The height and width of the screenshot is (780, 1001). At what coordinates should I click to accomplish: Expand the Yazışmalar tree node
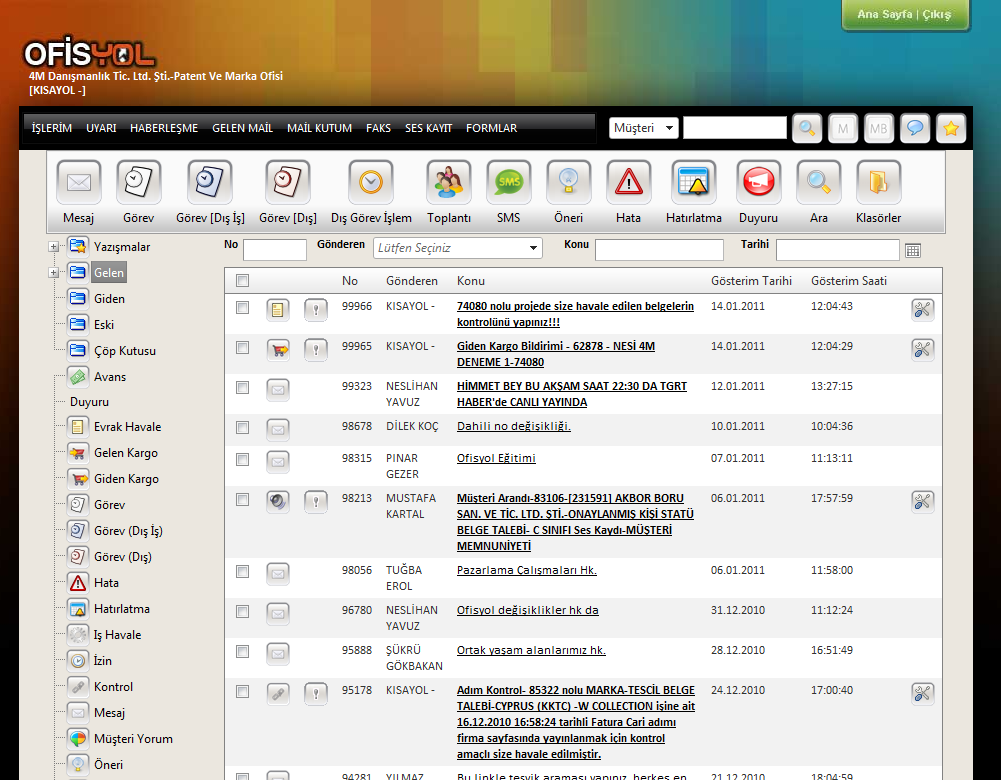53,247
